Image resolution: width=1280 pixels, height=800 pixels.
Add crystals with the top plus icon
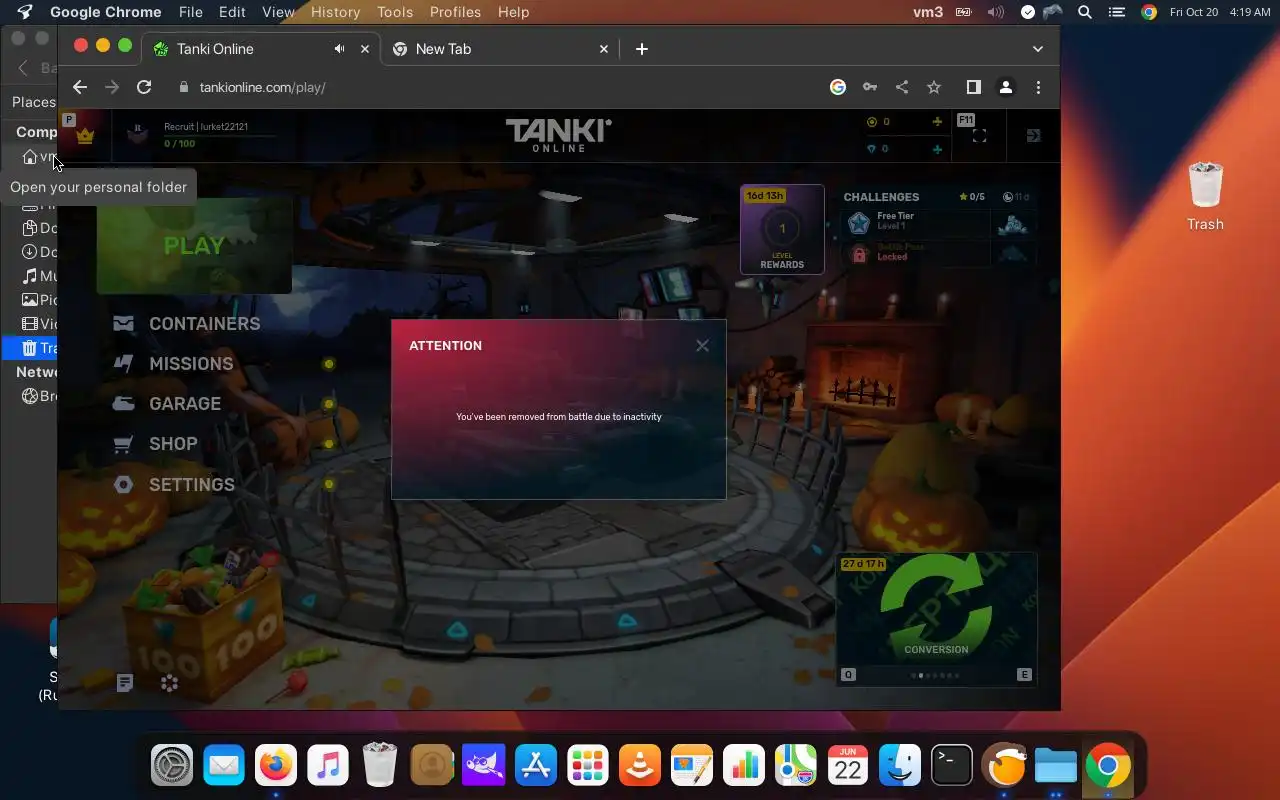[x=937, y=122]
